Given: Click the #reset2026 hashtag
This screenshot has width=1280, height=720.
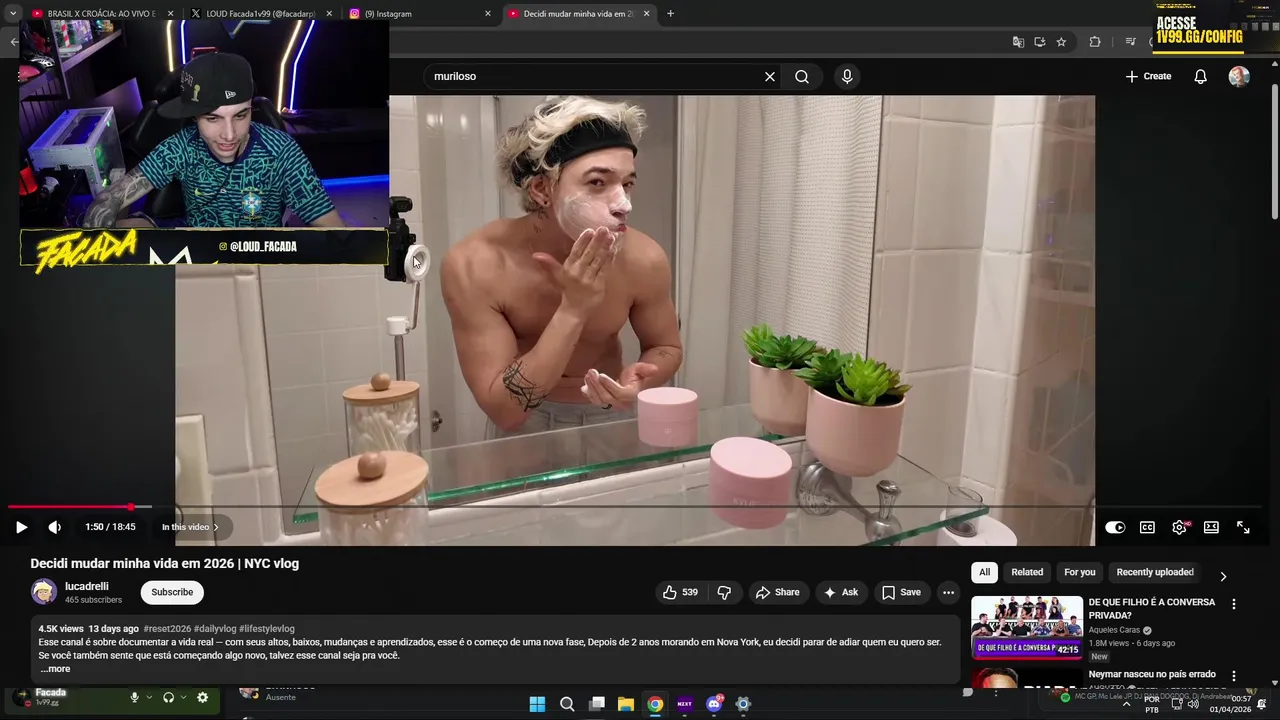Looking at the screenshot, I should click(x=167, y=629).
